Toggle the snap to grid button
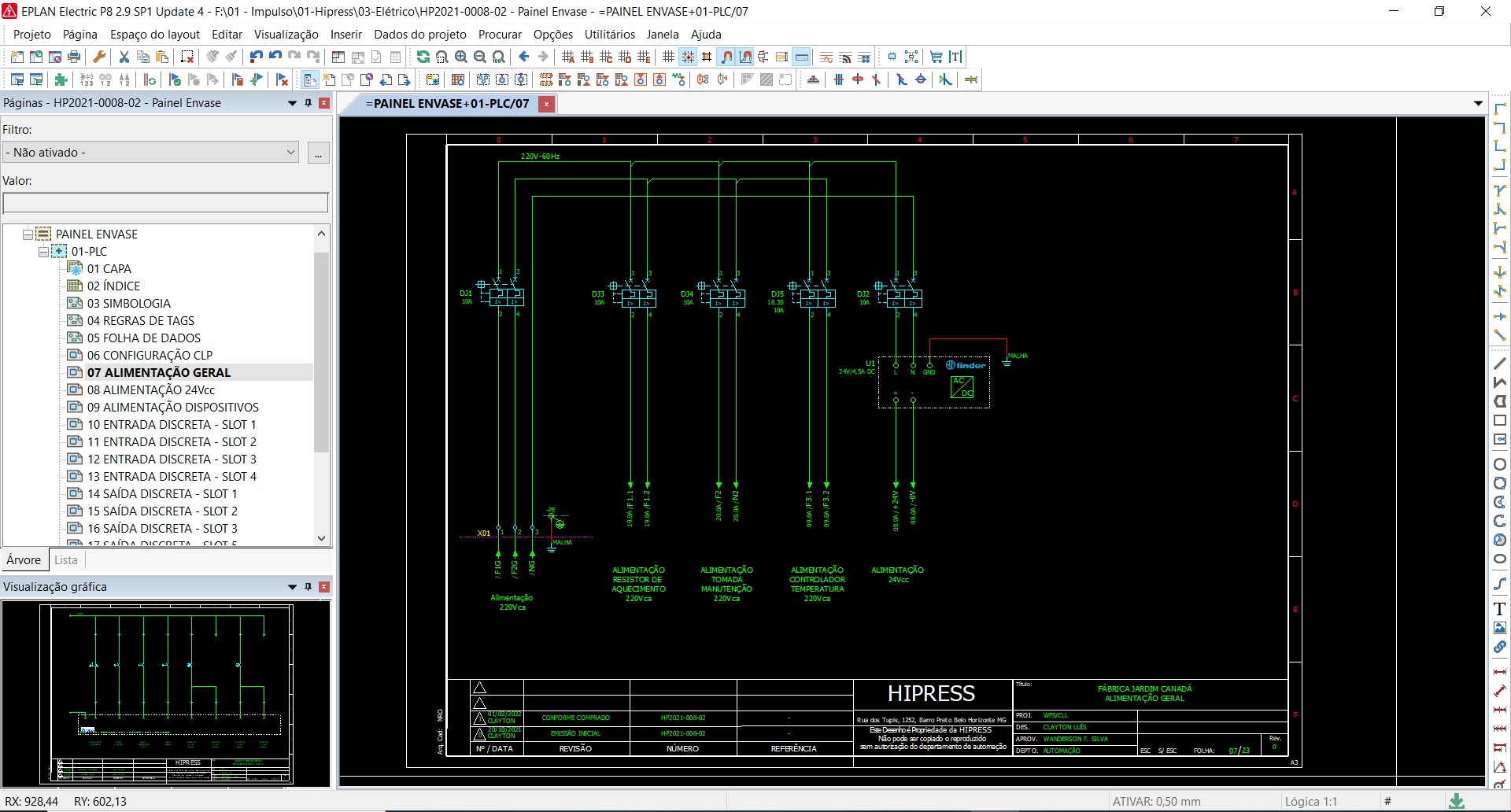Screen dimensions: 1511x812 [688, 57]
